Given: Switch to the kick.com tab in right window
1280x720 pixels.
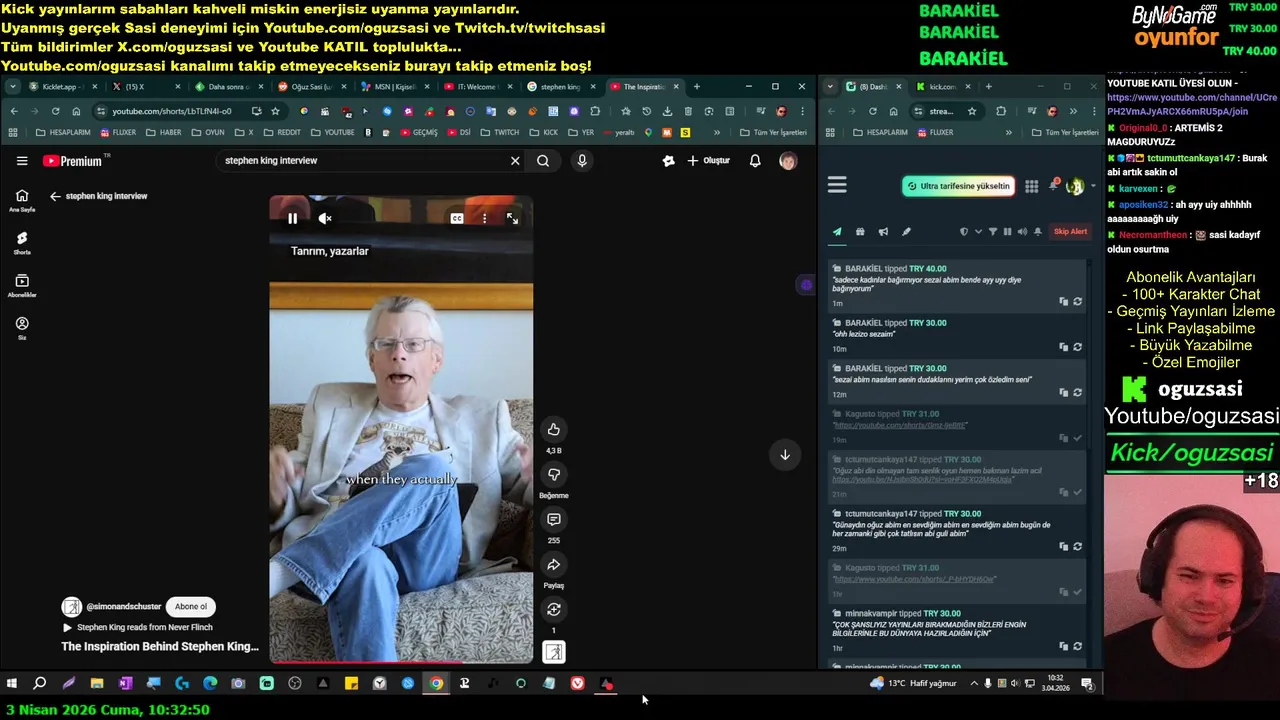Looking at the screenshot, I should click(944, 86).
